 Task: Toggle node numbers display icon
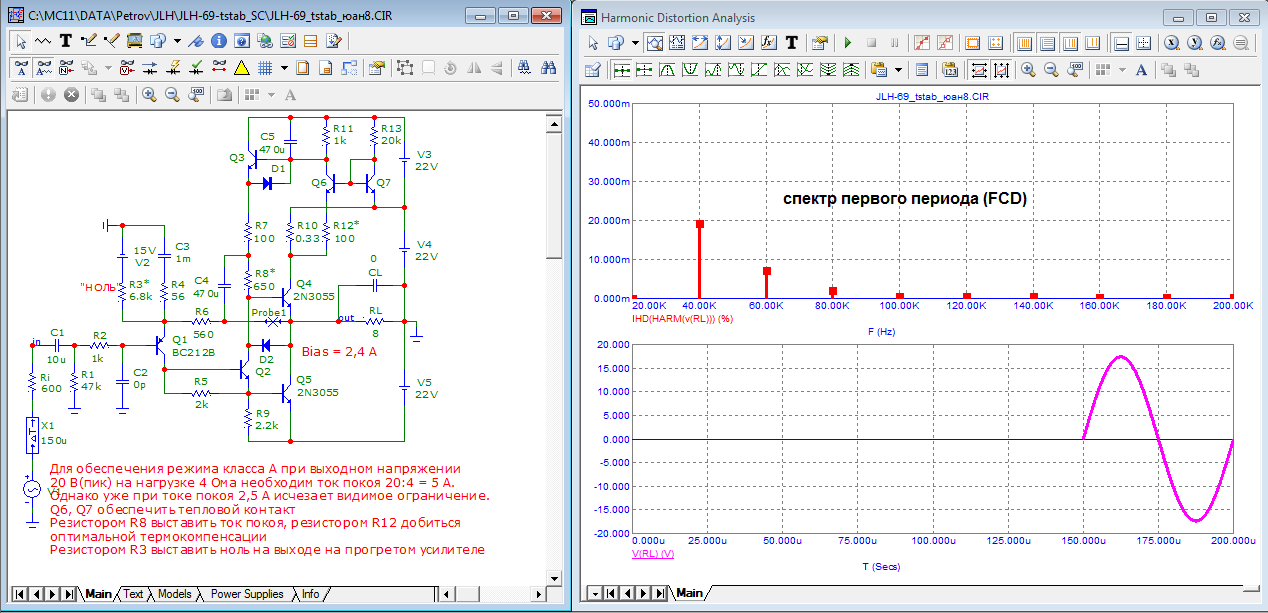click(66, 68)
